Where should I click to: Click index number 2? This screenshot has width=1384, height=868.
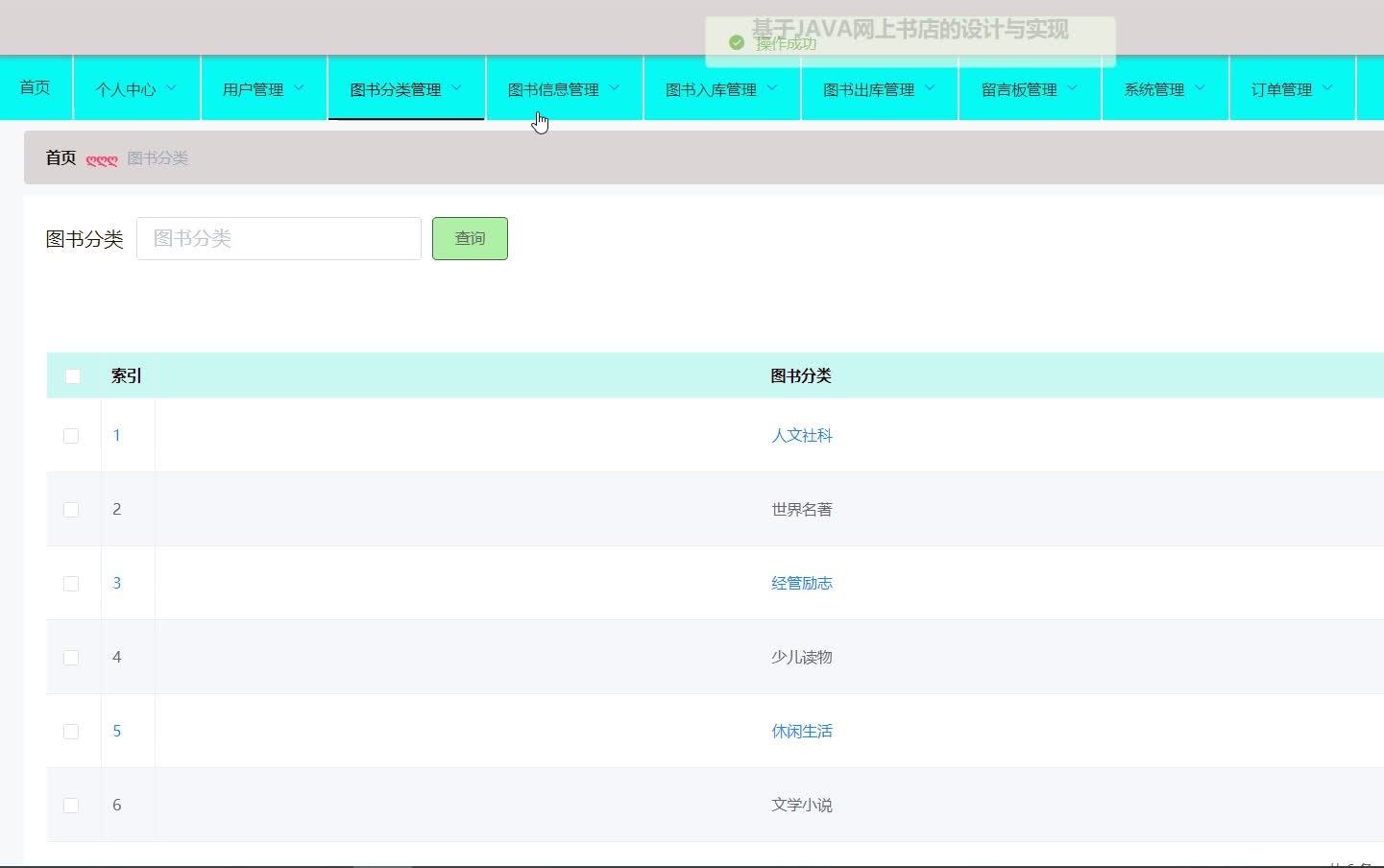[x=117, y=510]
